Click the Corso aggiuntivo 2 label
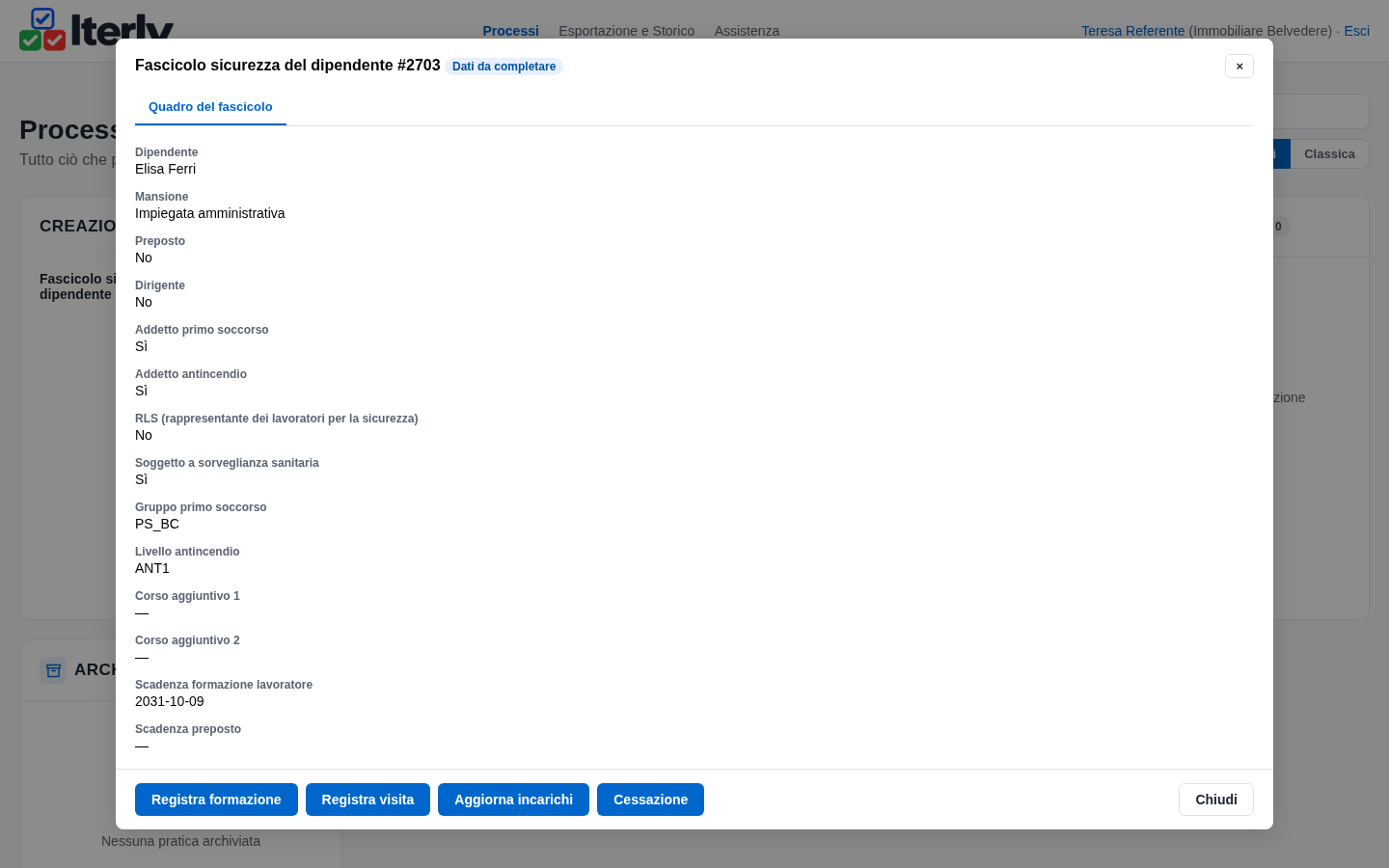 [187, 640]
